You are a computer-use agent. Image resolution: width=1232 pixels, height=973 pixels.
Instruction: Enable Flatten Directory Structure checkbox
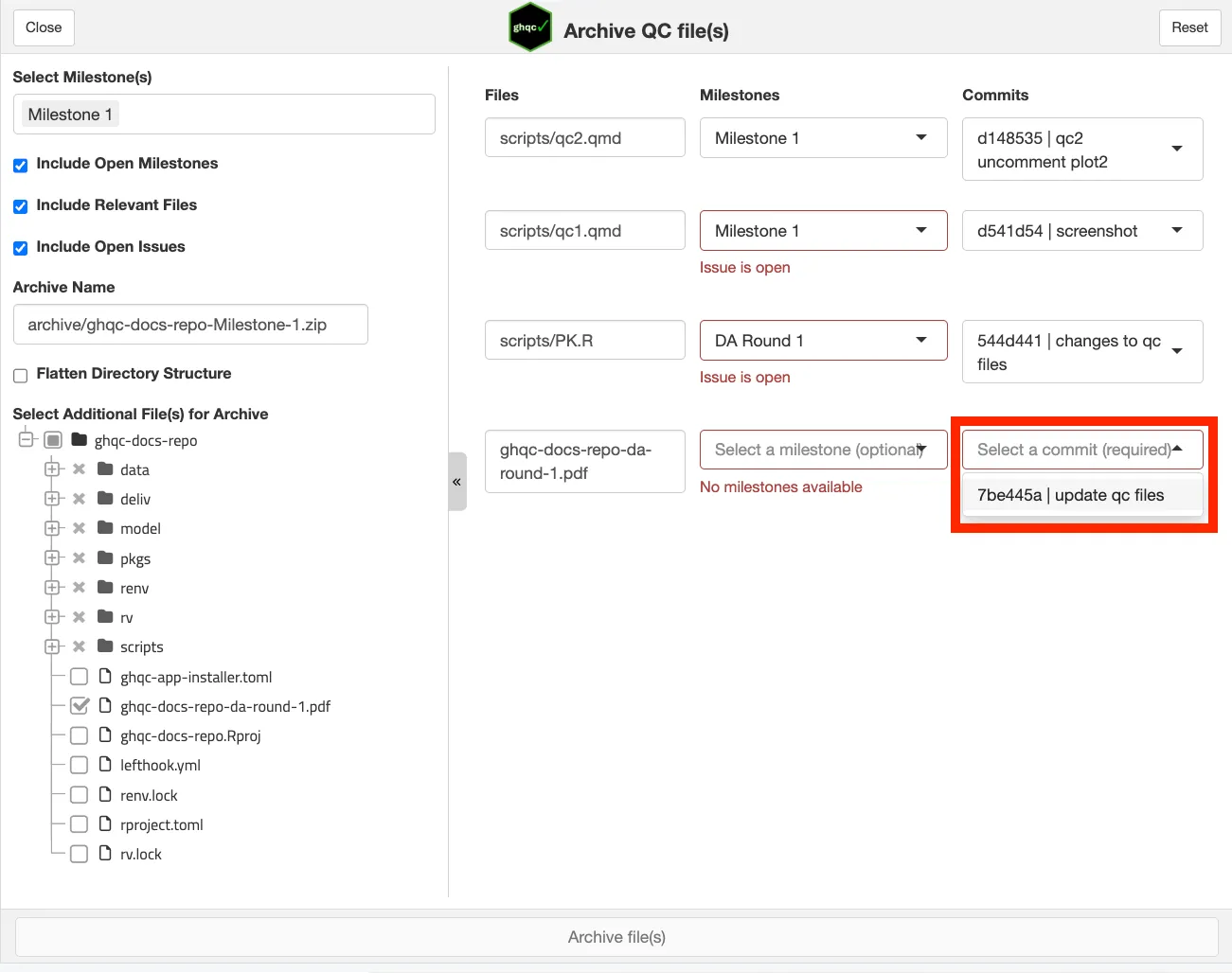point(20,375)
